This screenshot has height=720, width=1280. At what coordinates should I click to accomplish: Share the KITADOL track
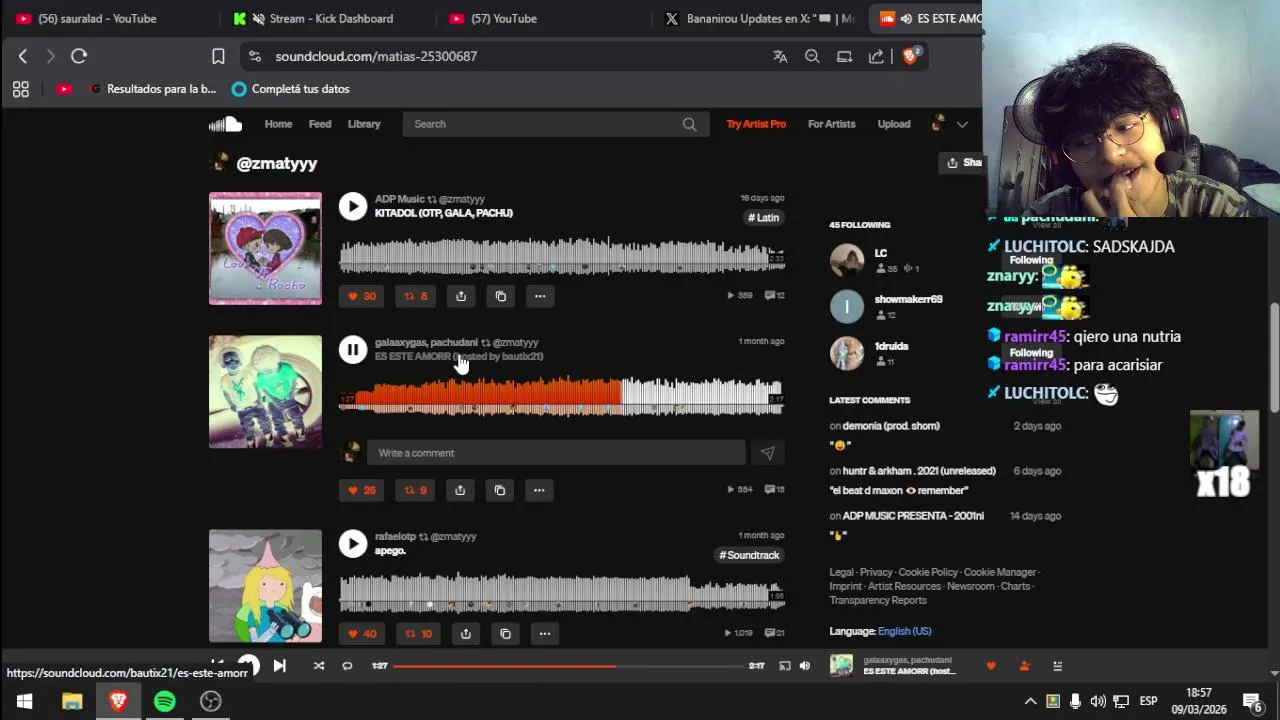click(461, 296)
